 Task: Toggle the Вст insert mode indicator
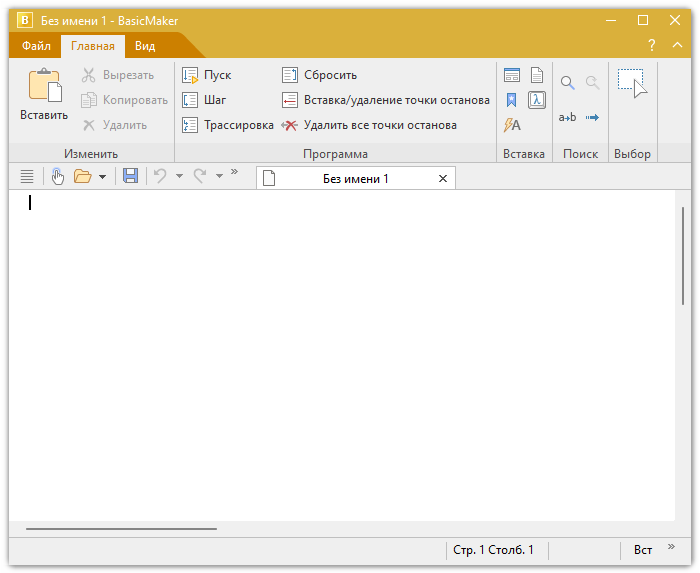coord(643,550)
